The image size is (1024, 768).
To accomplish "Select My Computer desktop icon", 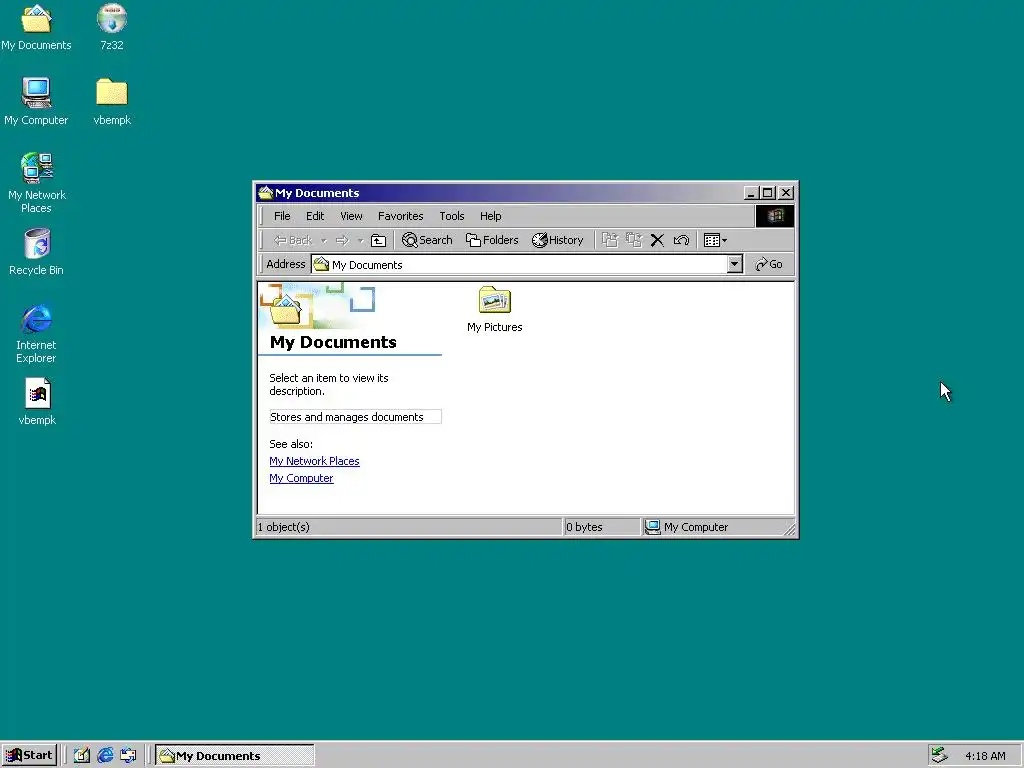I will pos(36,102).
